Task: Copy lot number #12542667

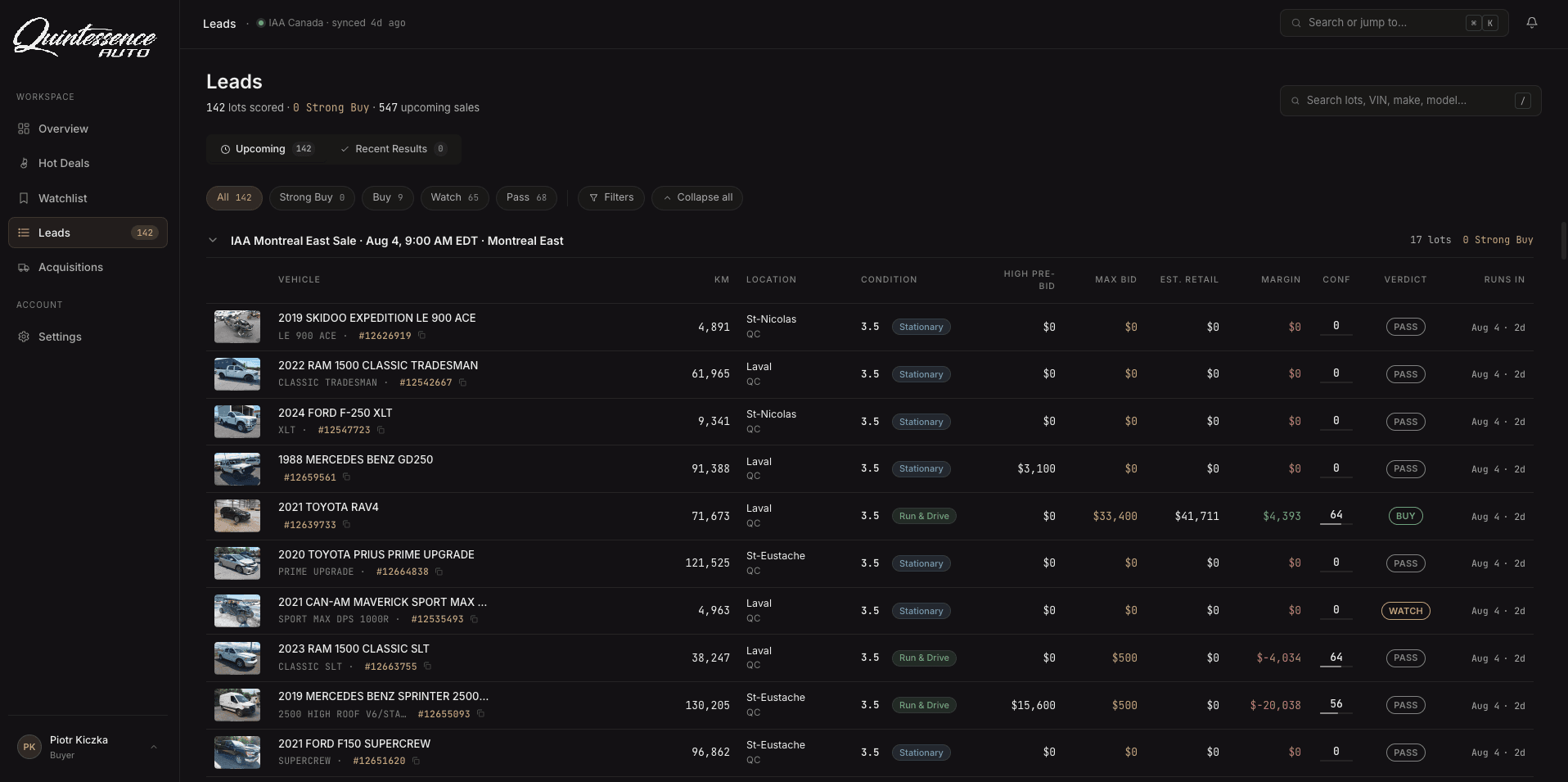Action: point(462,382)
